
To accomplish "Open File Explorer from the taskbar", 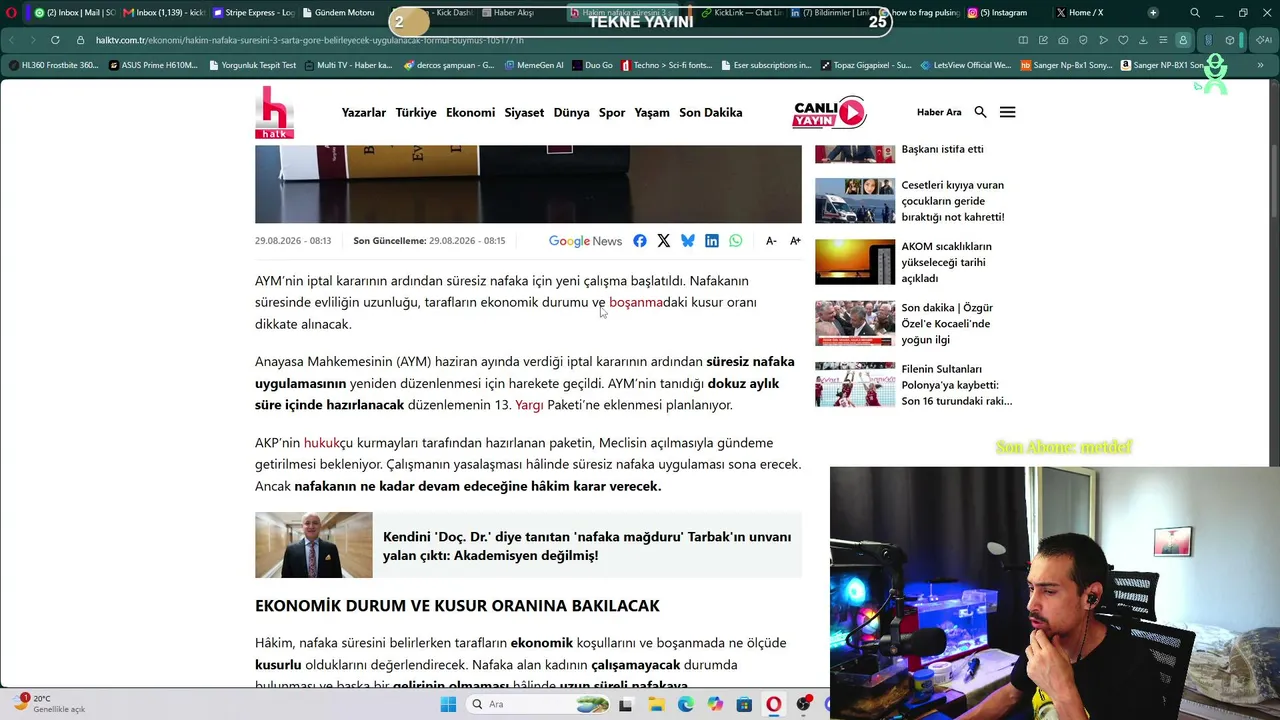I will 656,704.
